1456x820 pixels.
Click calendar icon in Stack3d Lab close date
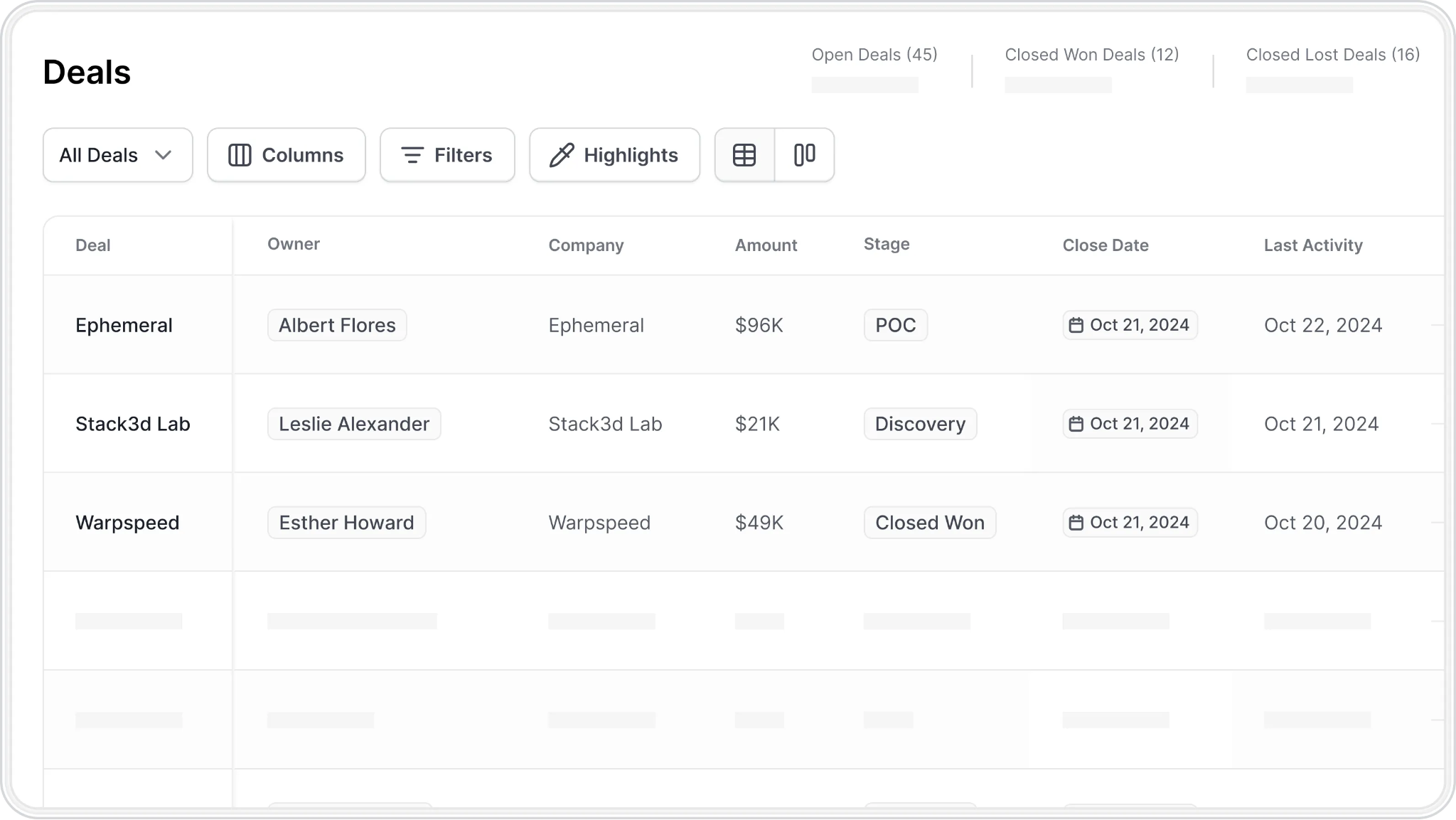click(1076, 424)
